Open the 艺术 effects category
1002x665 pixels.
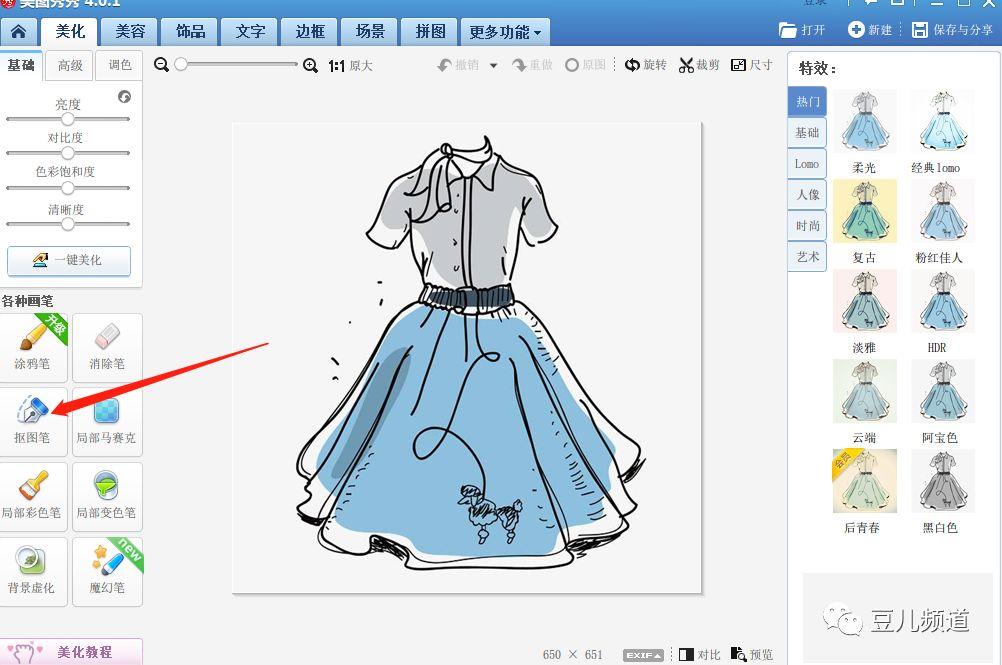tap(808, 257)
